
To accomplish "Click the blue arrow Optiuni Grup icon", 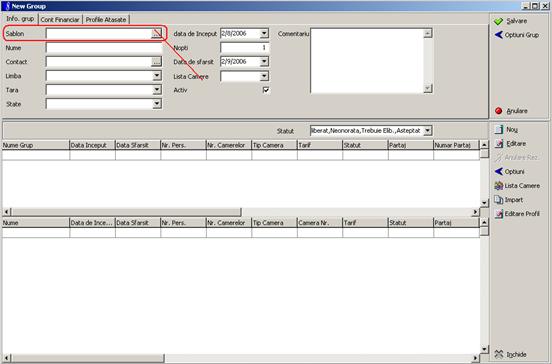I will [x=498, y=35].
